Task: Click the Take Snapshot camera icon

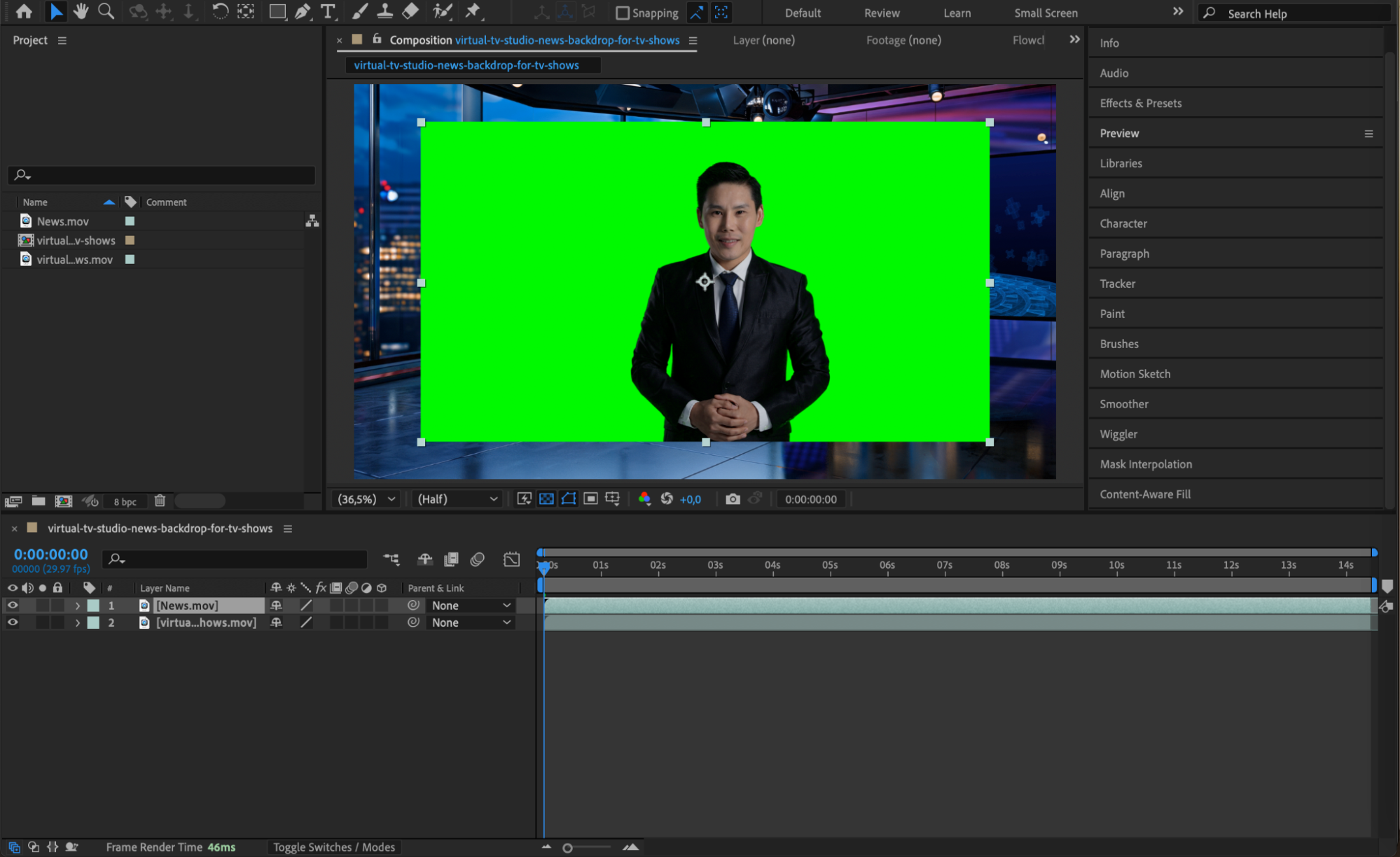Action: click(733, 499)
